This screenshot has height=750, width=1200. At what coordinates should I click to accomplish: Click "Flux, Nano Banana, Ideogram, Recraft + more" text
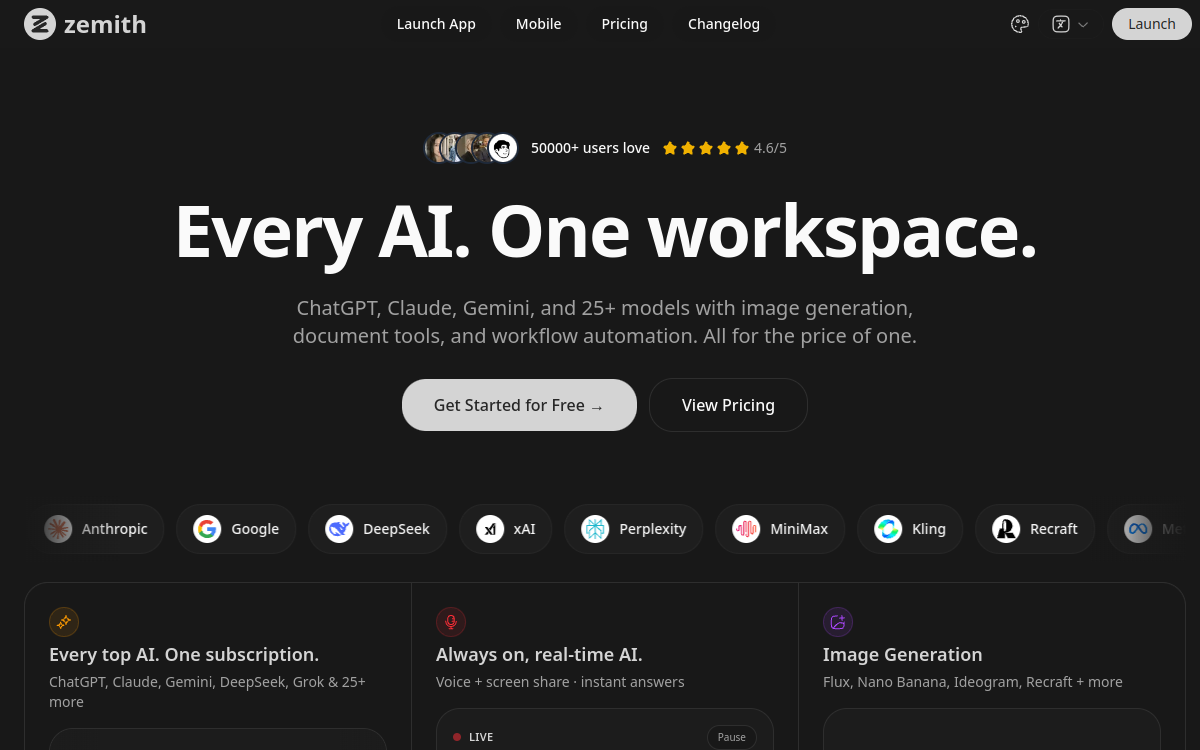coord(972,682)
